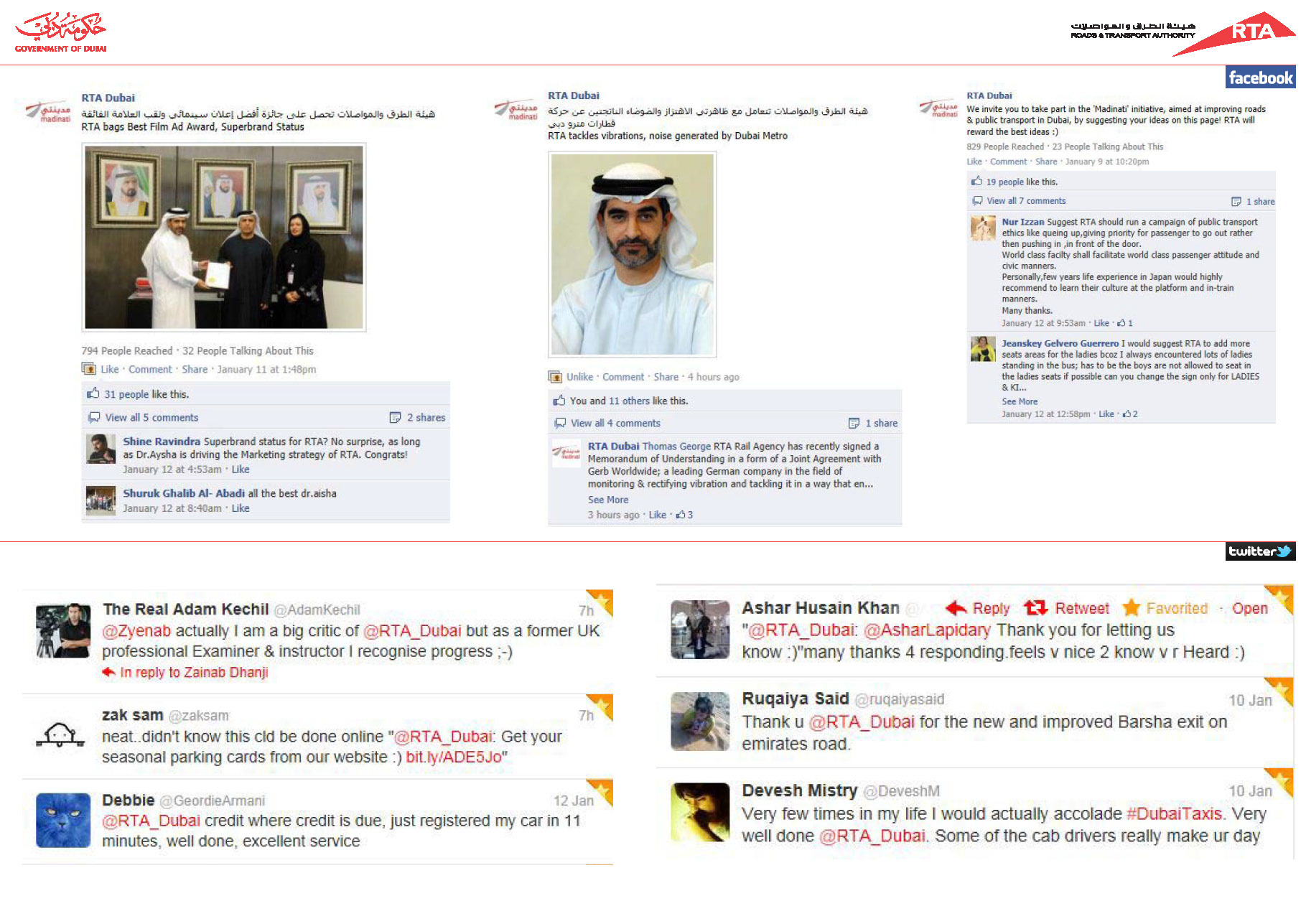1306x924 pixels.
Task: Like Nur Izzan's comment
Action: point(1101,324)
